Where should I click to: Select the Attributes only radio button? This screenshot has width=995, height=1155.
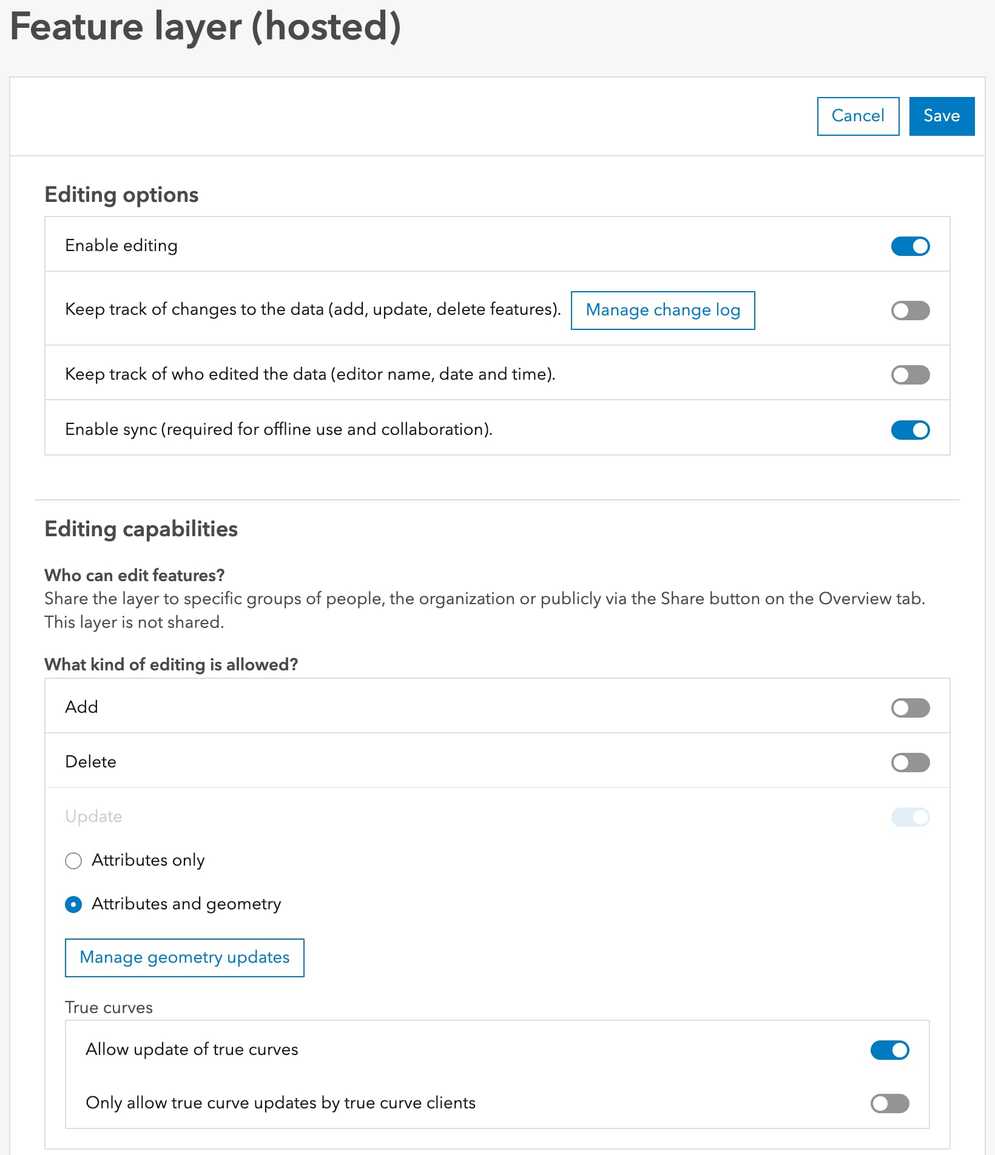[x=73, y=860]
